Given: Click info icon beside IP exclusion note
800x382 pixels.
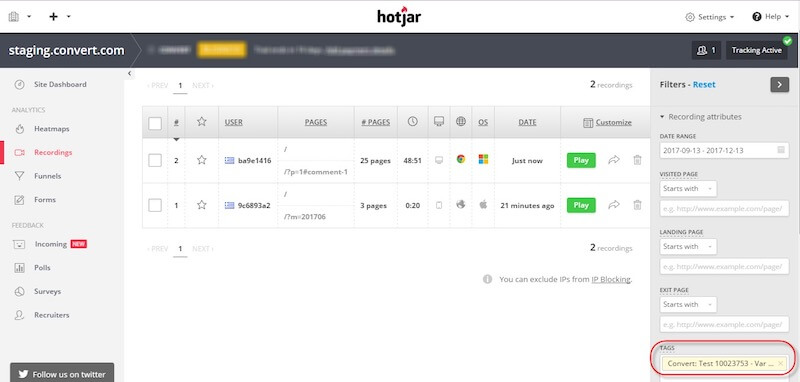Looking at the screenshot, I should [x=488, y=279].
